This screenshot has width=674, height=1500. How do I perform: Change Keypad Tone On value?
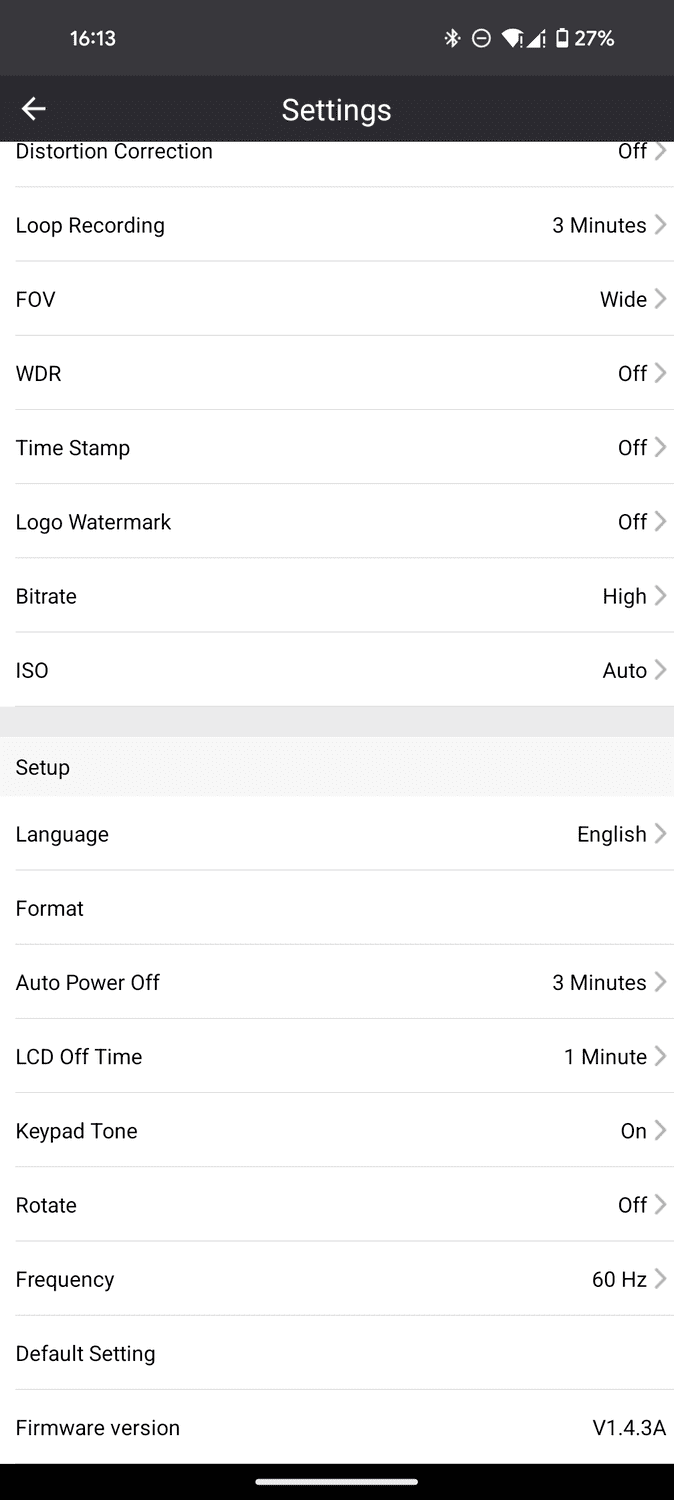coord(633,1131)
